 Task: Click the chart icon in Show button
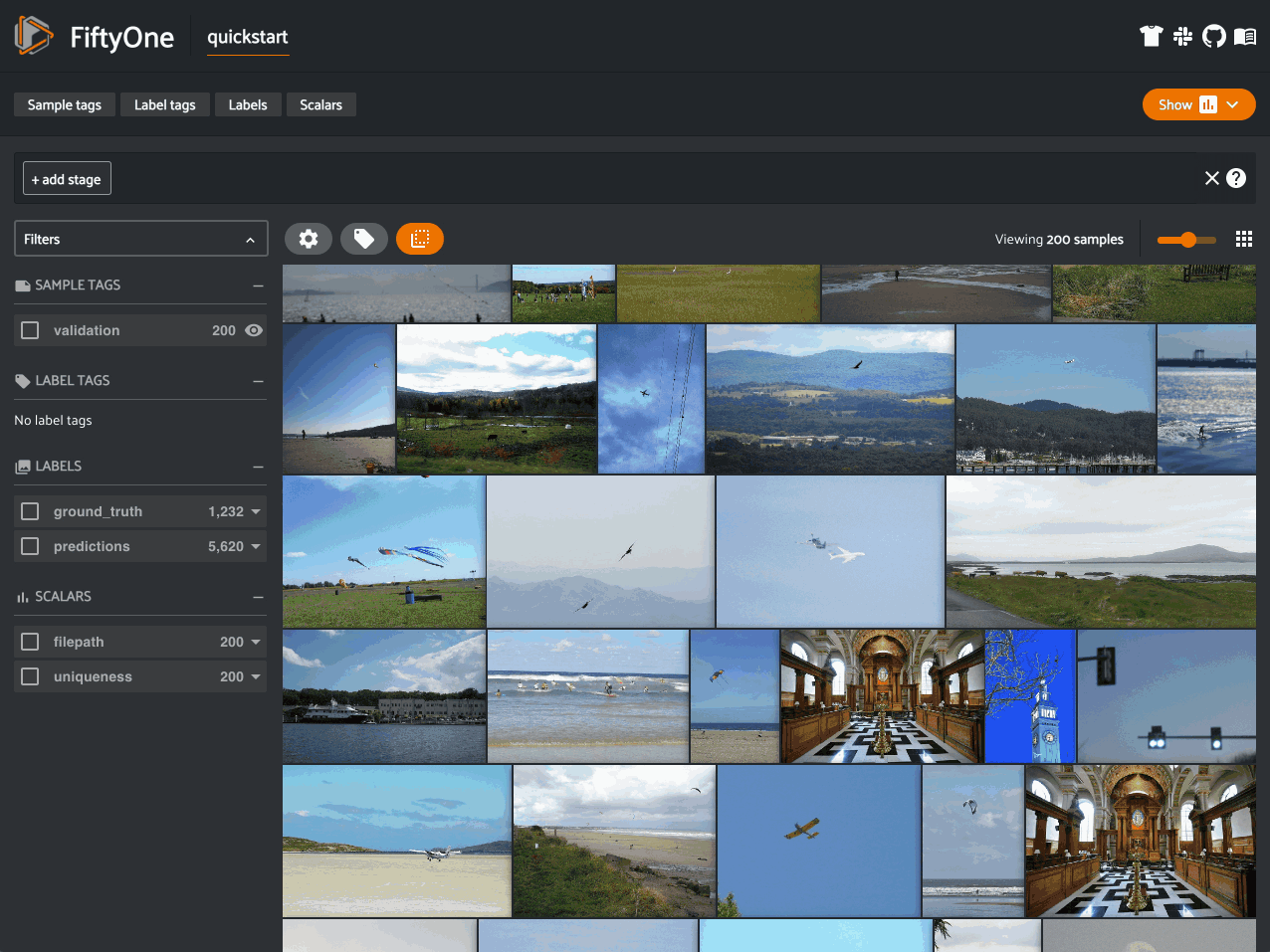coord(1207,104)
